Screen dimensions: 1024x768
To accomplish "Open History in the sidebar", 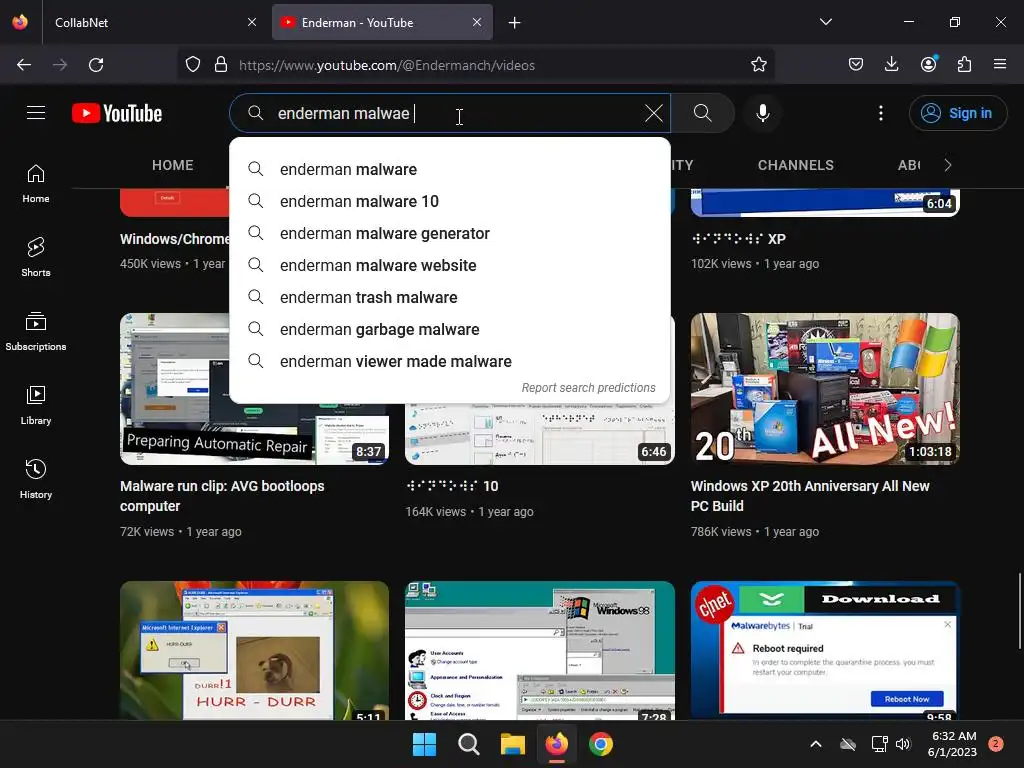I will (36, 479).
